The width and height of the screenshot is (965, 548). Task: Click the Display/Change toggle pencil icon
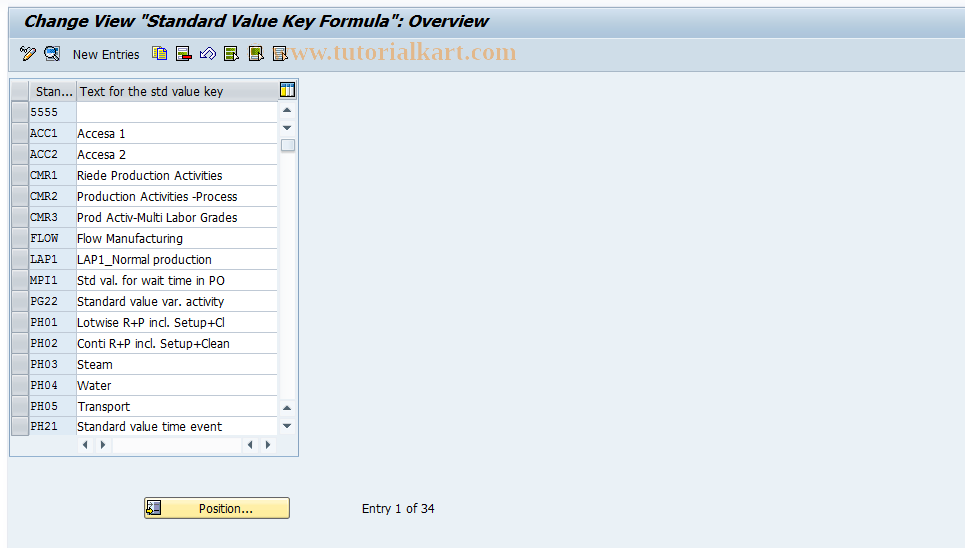coord(28,54)
